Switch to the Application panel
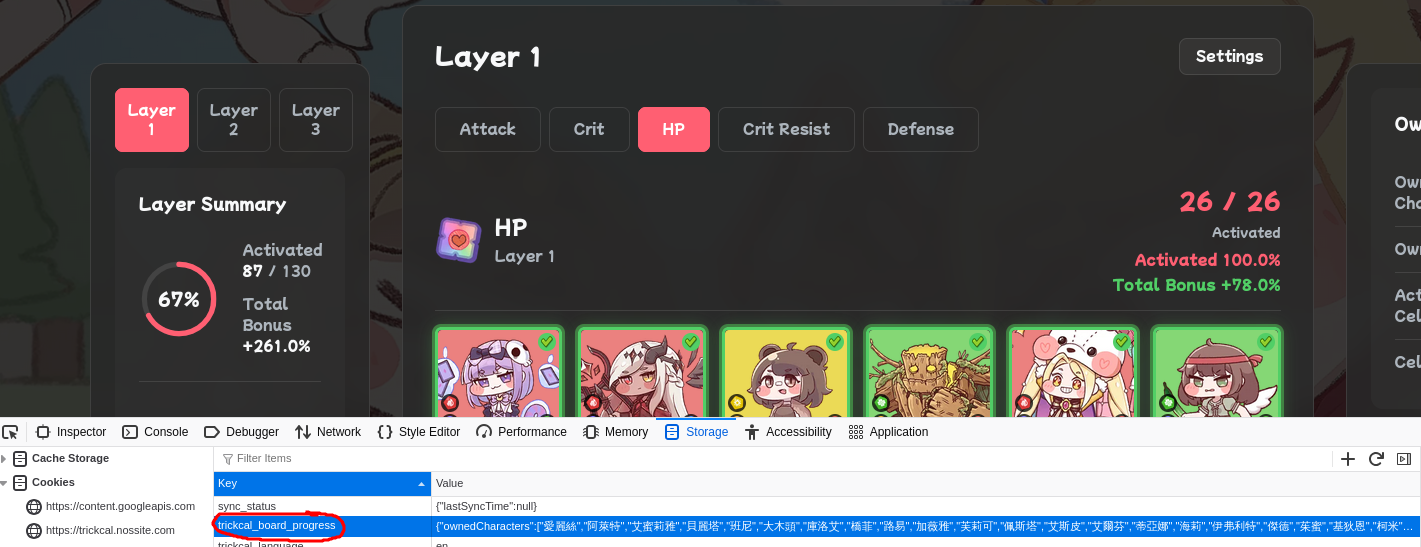This screenshot has height=547, width=1421. pos(888,432)
